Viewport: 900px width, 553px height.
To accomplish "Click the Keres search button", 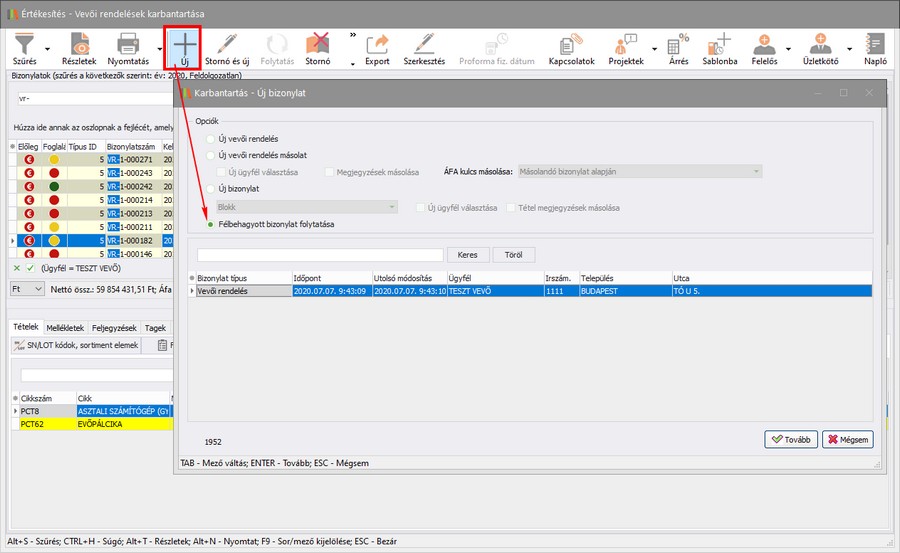I will tap(467, 255).
